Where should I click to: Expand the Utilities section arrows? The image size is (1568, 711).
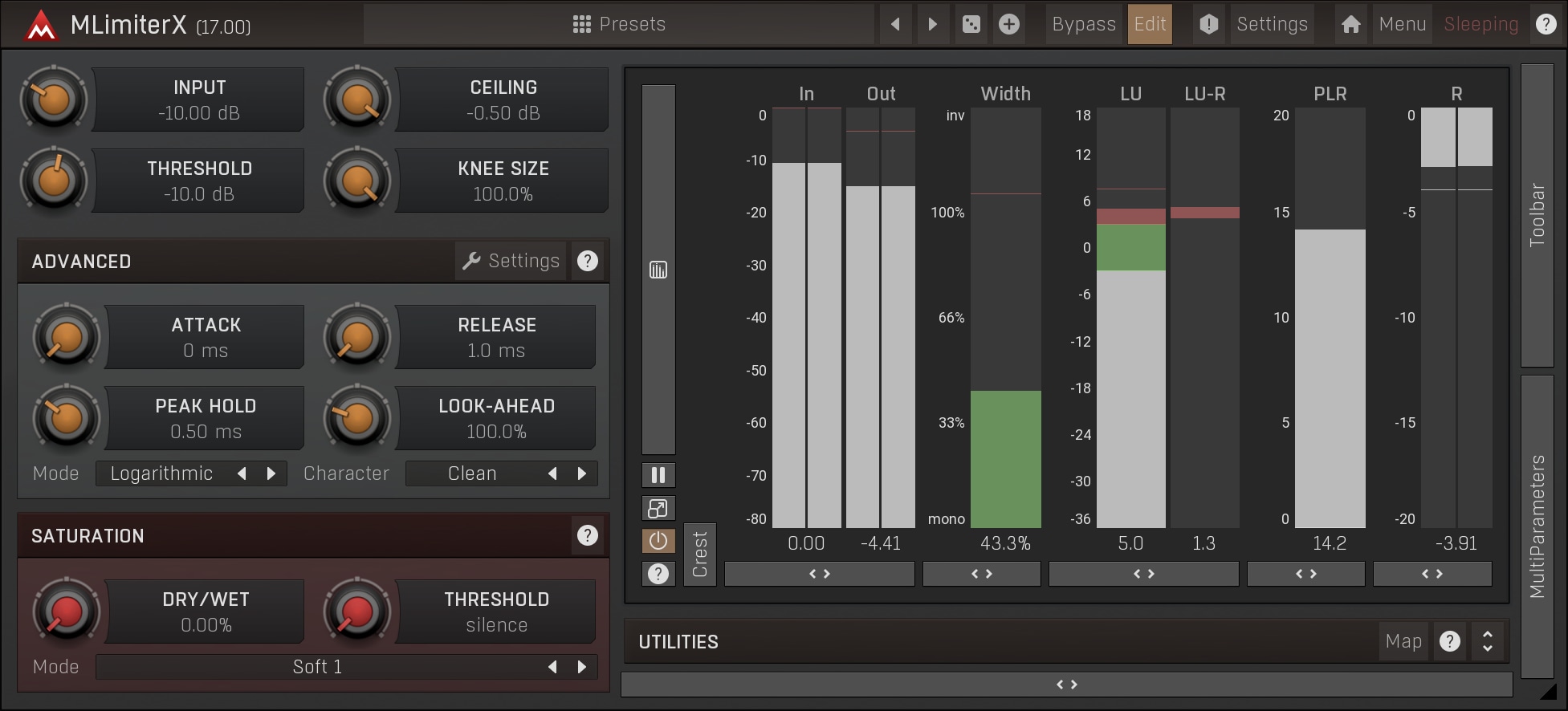click(1487, 641)
